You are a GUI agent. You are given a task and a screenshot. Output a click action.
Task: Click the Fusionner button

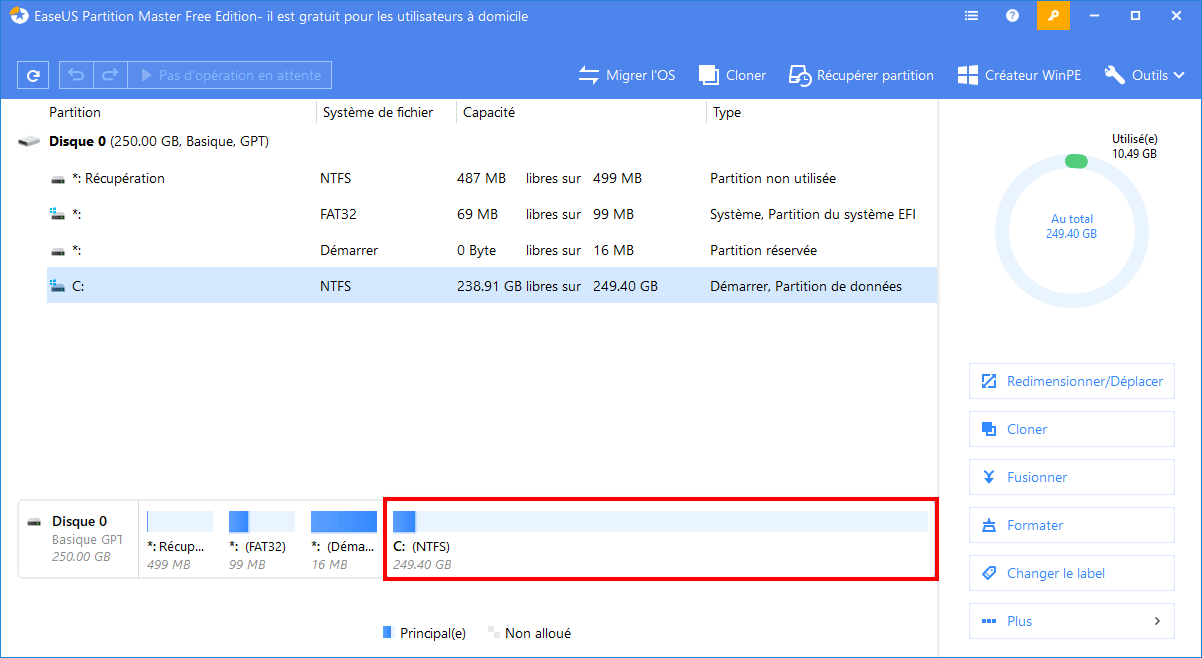(x=1072, y=477)
